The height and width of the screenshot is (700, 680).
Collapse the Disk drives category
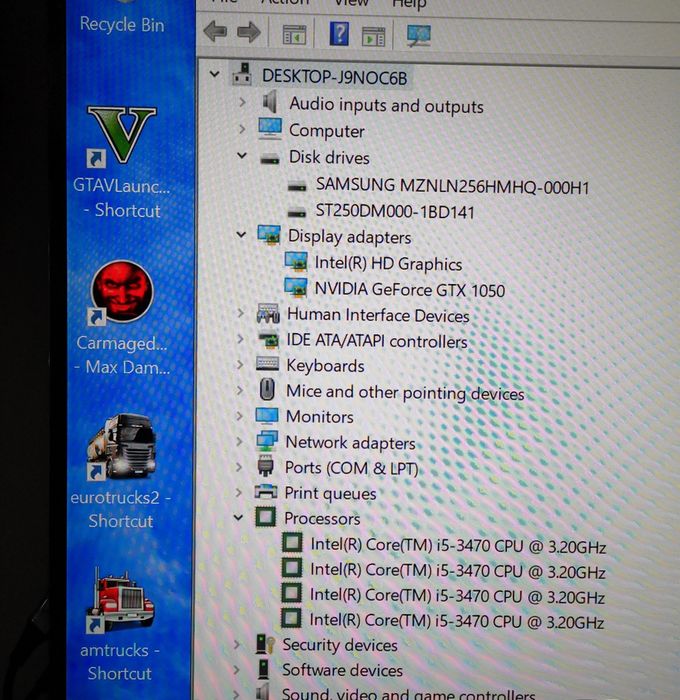click(242, 155)
